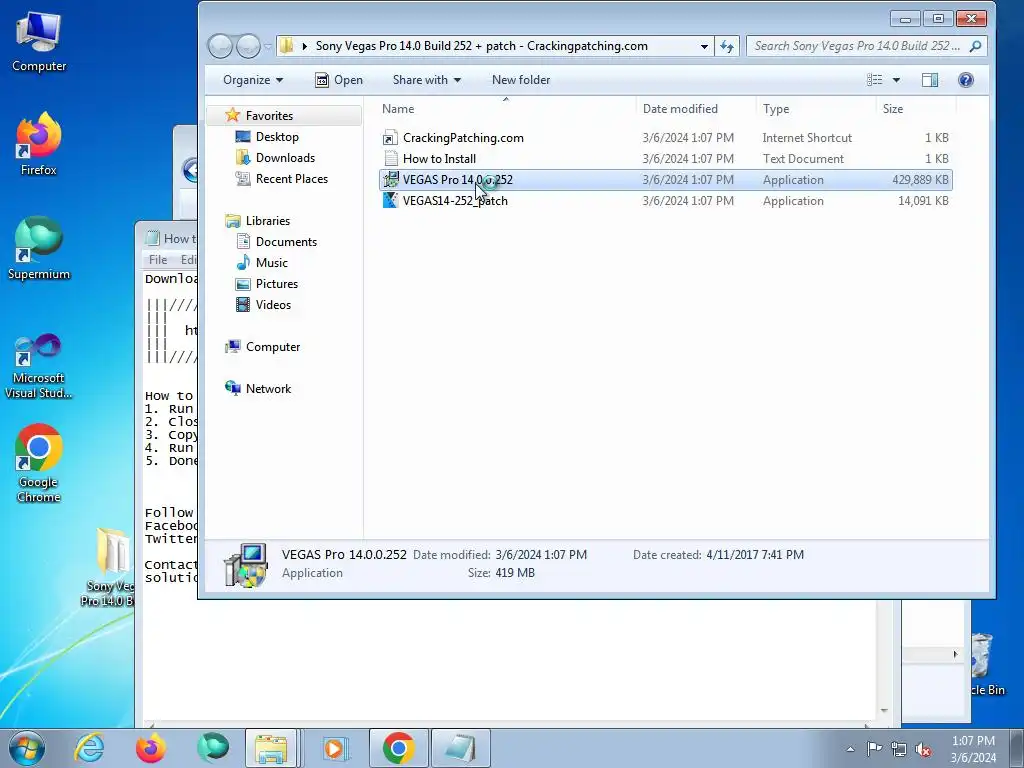The image size is (1024, 768).
Task: Click the network tray icon
Action: pos(899,749)
